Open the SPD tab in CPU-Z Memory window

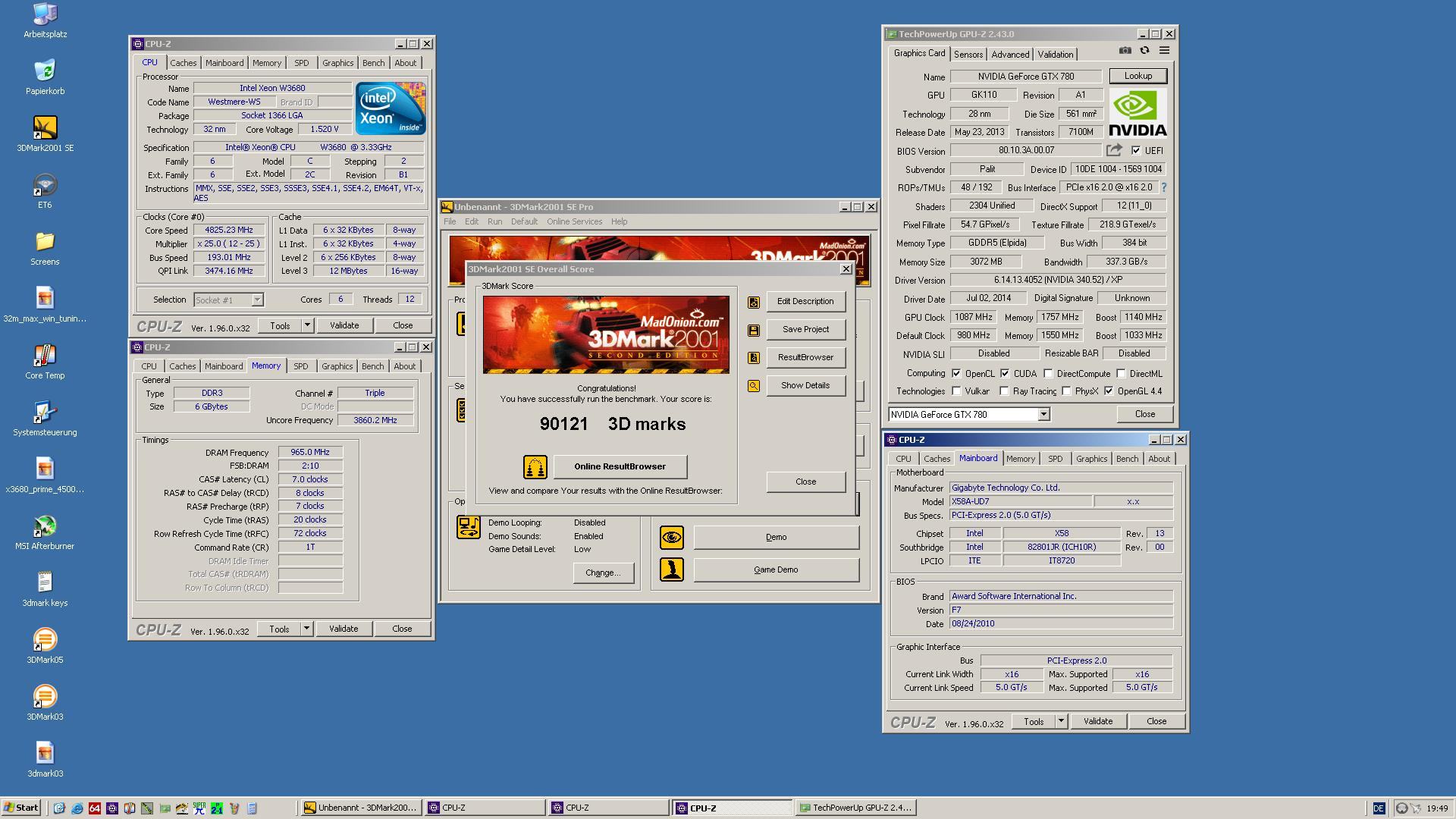pos(301,366)
